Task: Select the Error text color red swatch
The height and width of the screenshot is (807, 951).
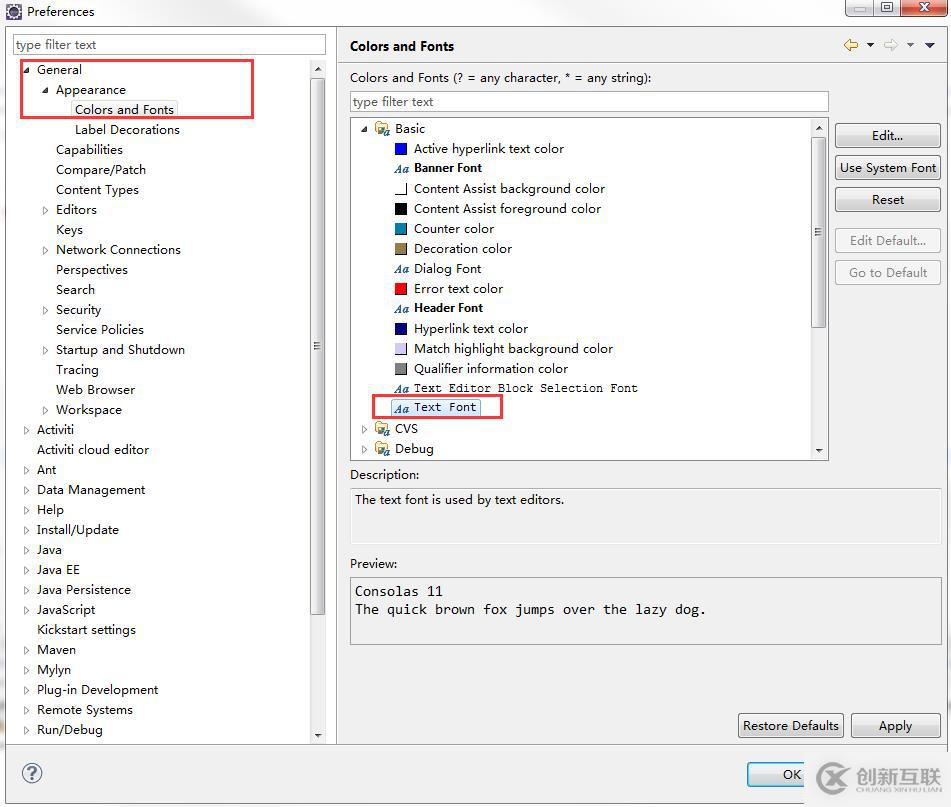Action: point(401,289)
